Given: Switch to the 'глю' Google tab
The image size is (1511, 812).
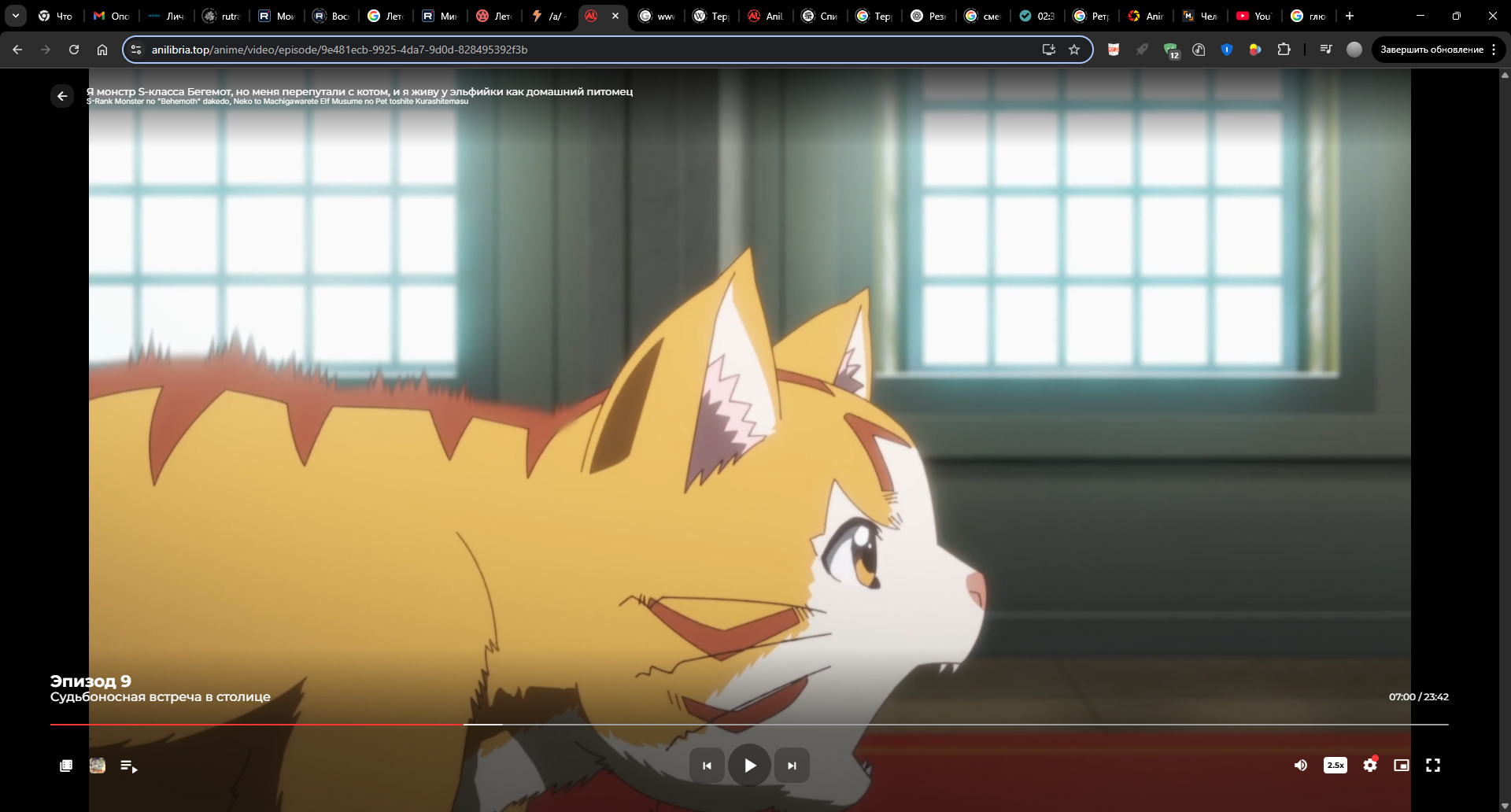Looking at the screenshot, I should (x=1309, y=16).
